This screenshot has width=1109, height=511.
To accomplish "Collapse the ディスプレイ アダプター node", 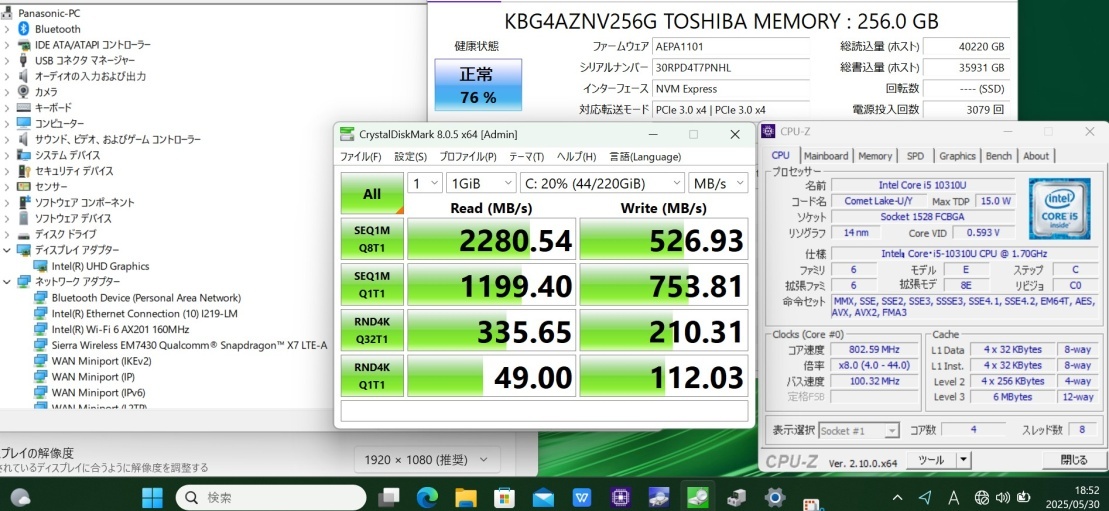I will click(x=7, y=250).
